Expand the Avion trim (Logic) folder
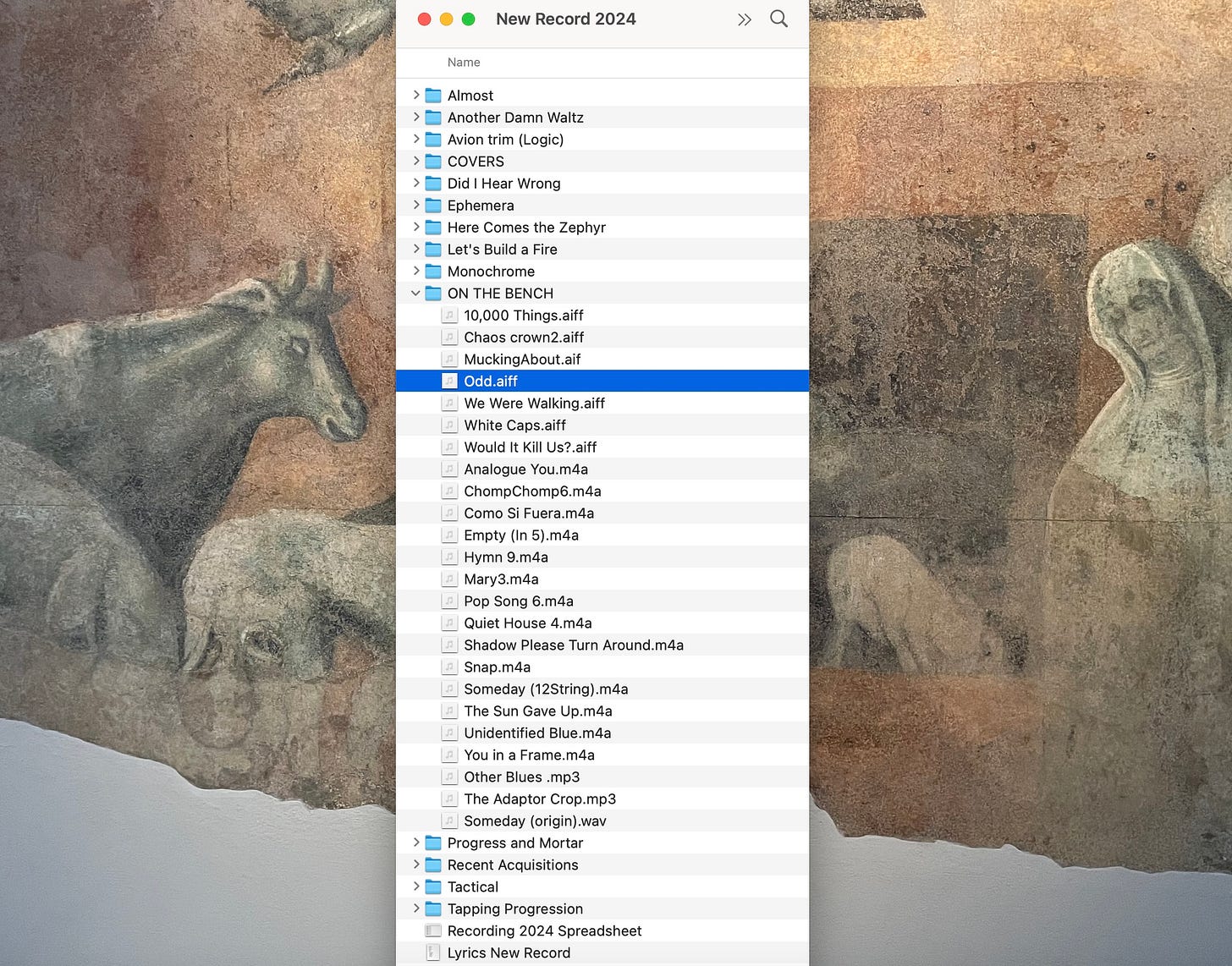 415,140
